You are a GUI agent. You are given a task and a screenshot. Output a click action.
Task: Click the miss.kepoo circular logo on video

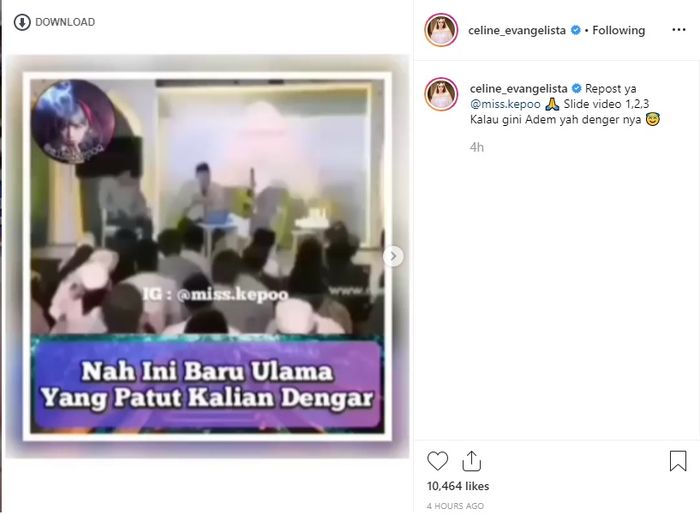74,121
